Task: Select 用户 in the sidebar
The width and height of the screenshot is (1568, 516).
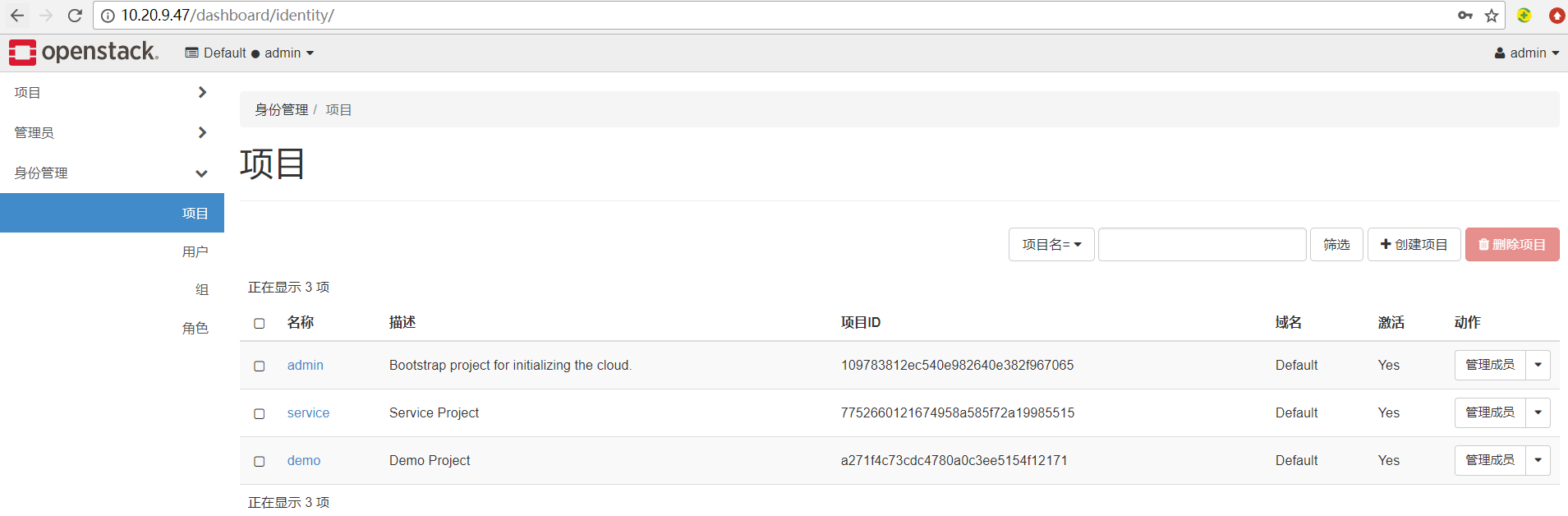Action: pyautogui.click(x=195, y=251)
